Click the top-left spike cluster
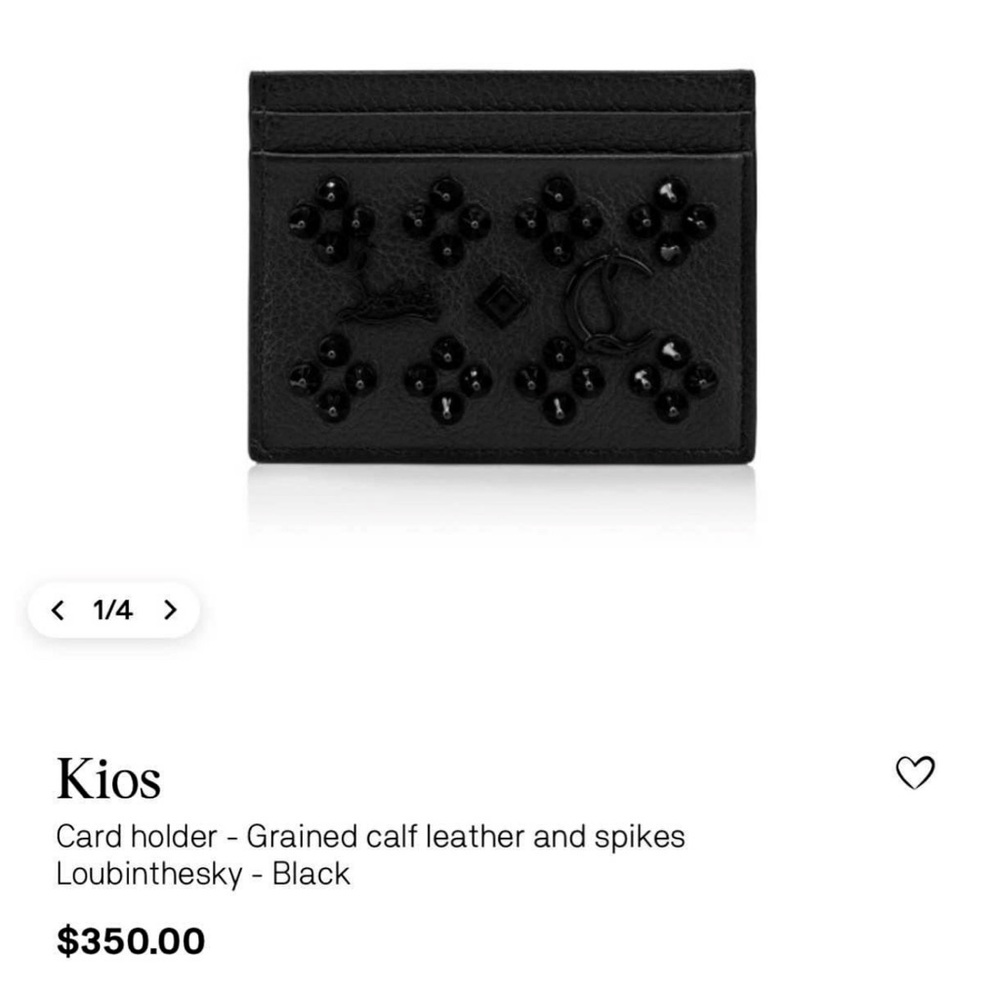Viewport: 1000px width, 1000px height. 328,218
